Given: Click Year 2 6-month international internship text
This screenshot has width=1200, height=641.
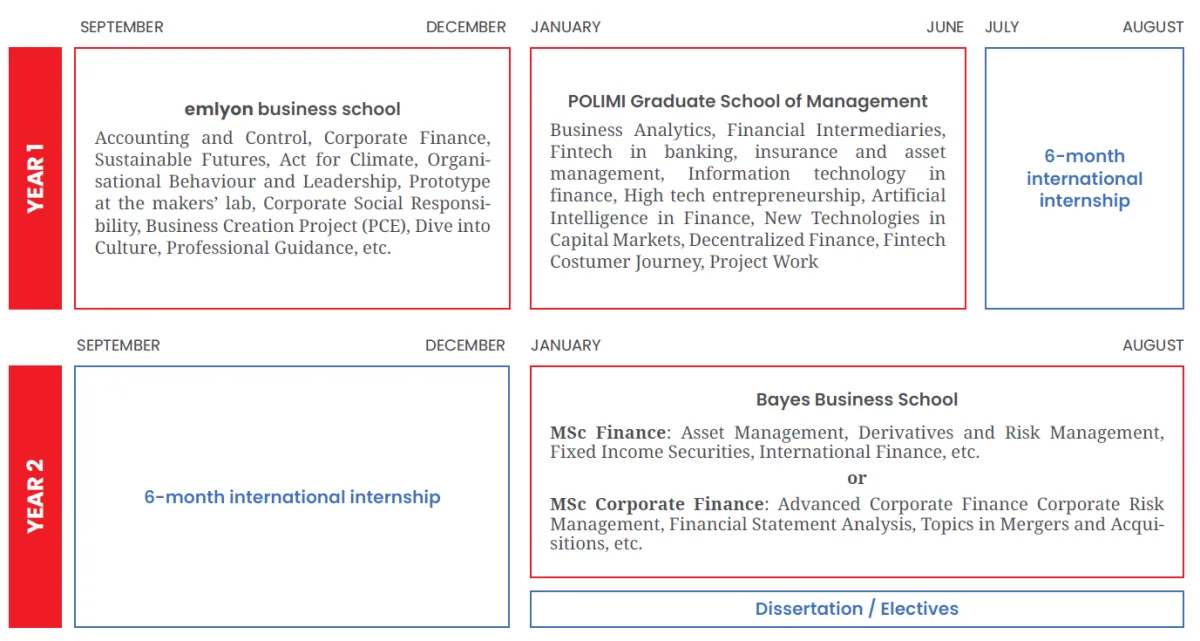Looking at the screenshot, I should [292, 497].
